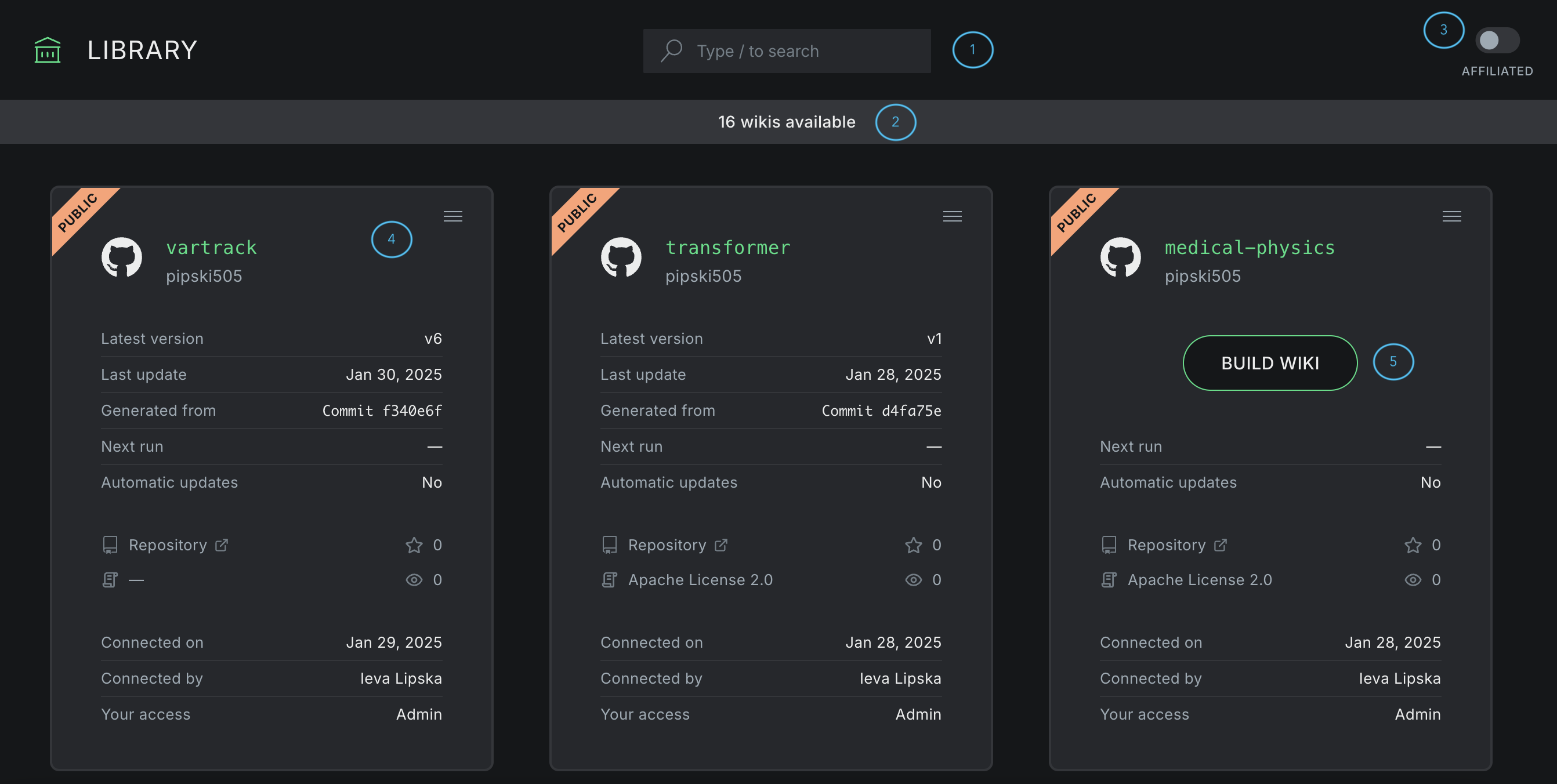Click transformer 'Apache License 2.0' text
This screenshot has height=784, width=1557.
tap(701, 580)
